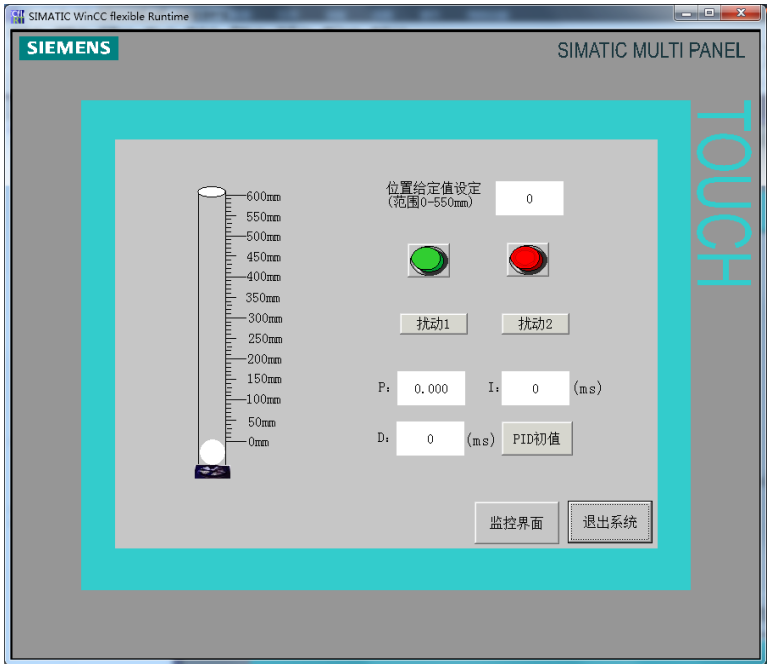772x664 pixels.
Task: Click the SIEMENS logo
Action: coord(68,48)
